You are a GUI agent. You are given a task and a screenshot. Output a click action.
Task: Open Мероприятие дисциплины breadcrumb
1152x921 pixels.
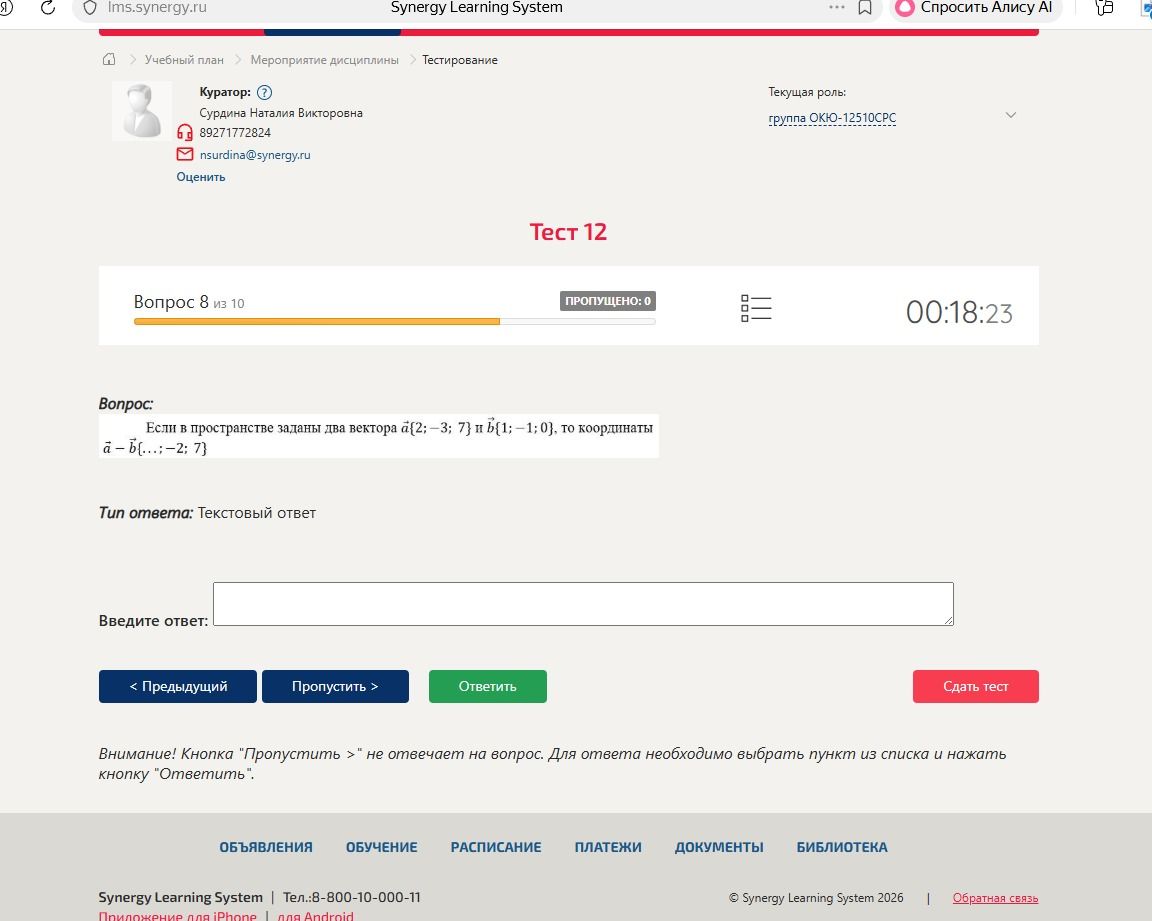tap(324, 59)
